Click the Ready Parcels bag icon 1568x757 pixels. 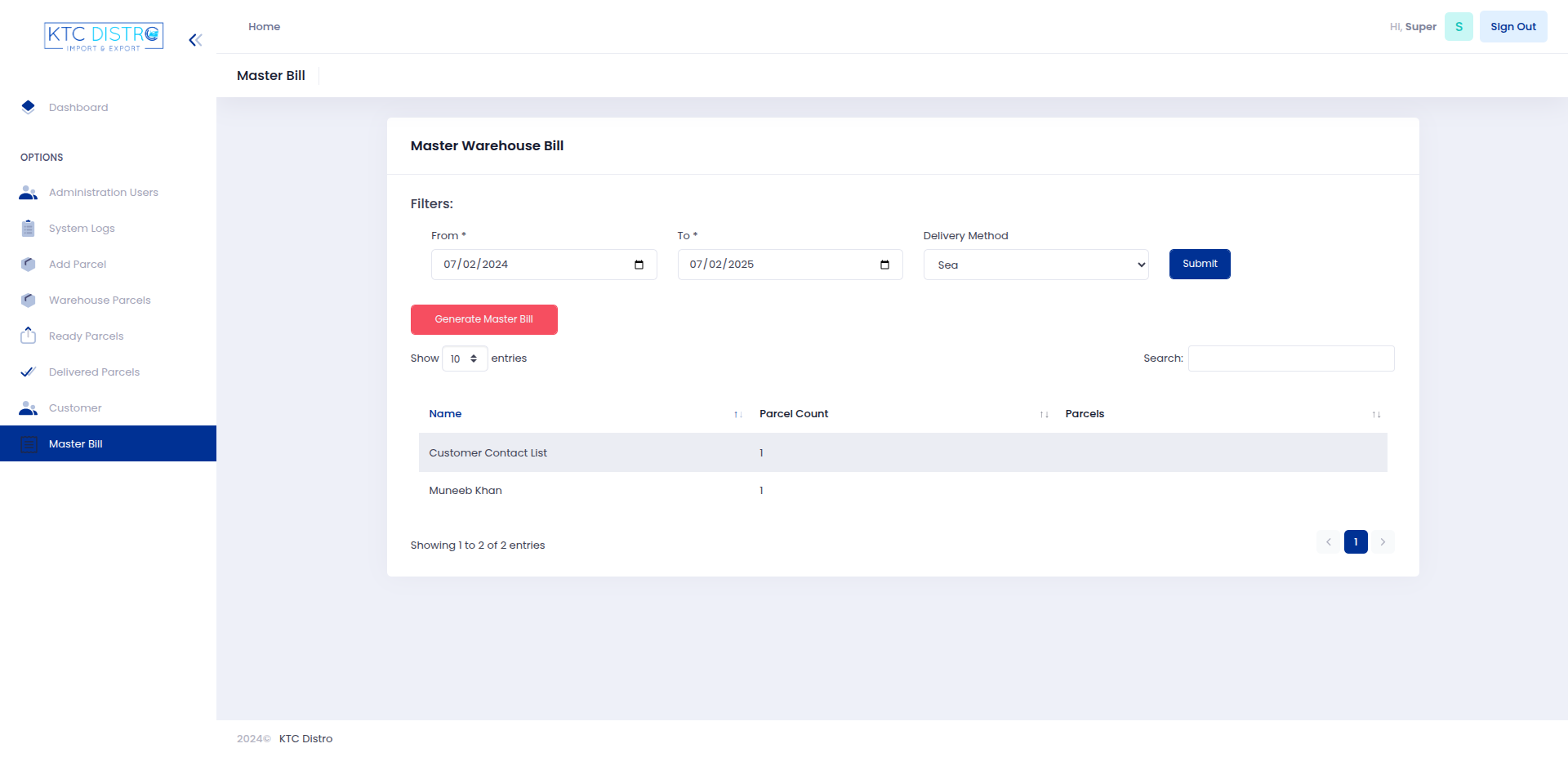pos(28,336)
